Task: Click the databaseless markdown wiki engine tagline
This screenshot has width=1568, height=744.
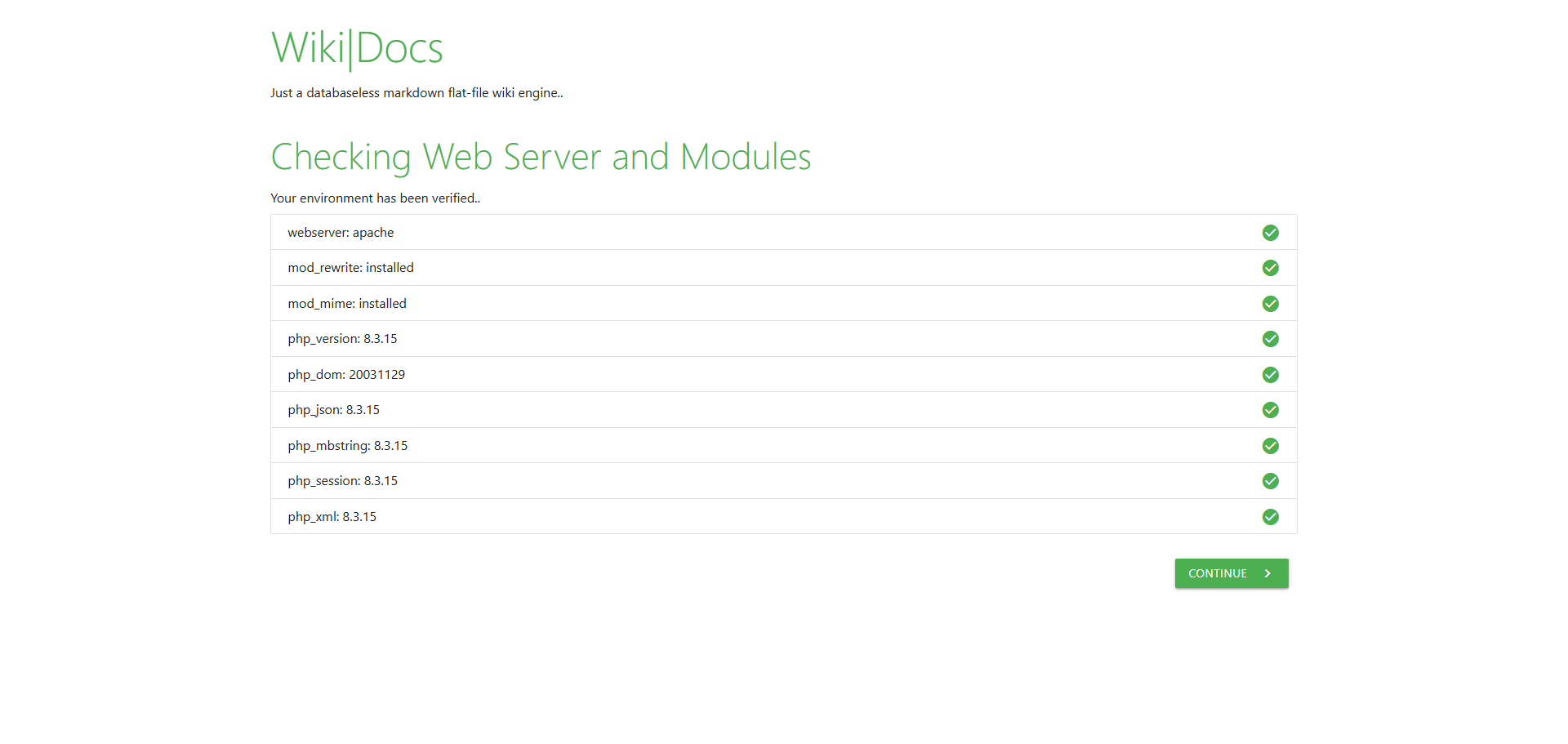Action: pyautogui.click(x=416, y=93)
